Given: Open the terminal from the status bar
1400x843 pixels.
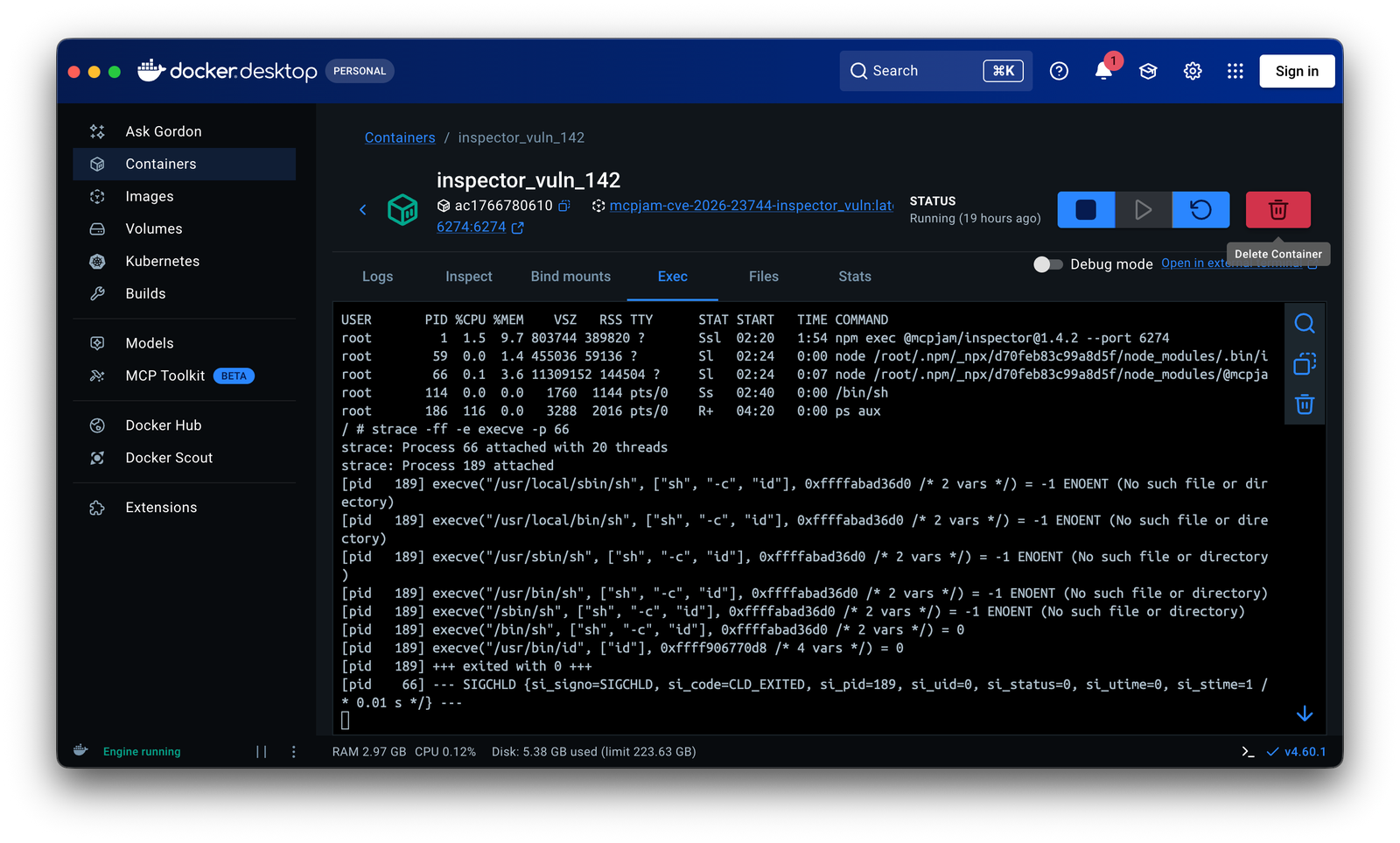Looking at the screenshot, I should pos(1249,752).
